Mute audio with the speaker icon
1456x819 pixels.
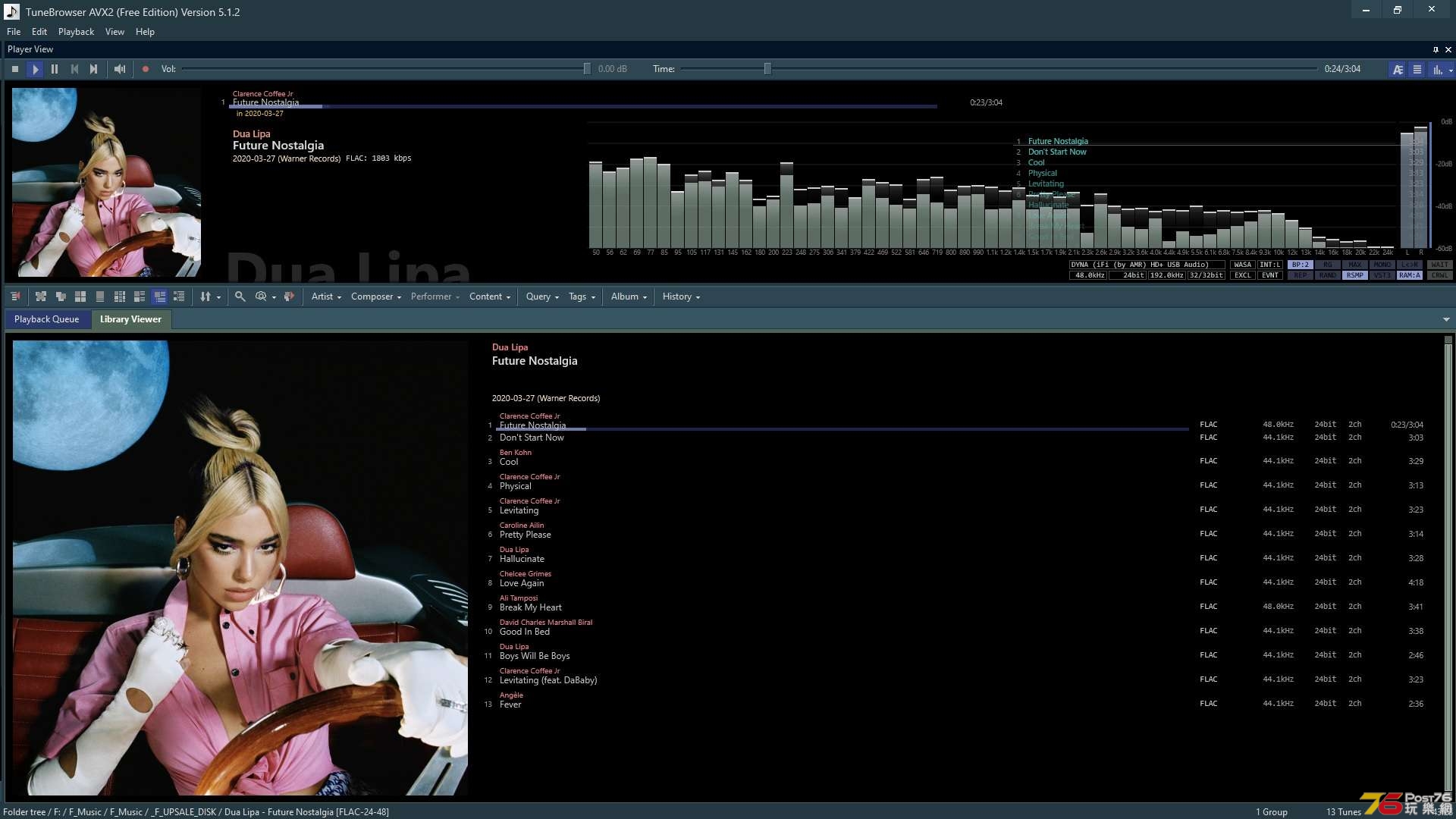120,69
